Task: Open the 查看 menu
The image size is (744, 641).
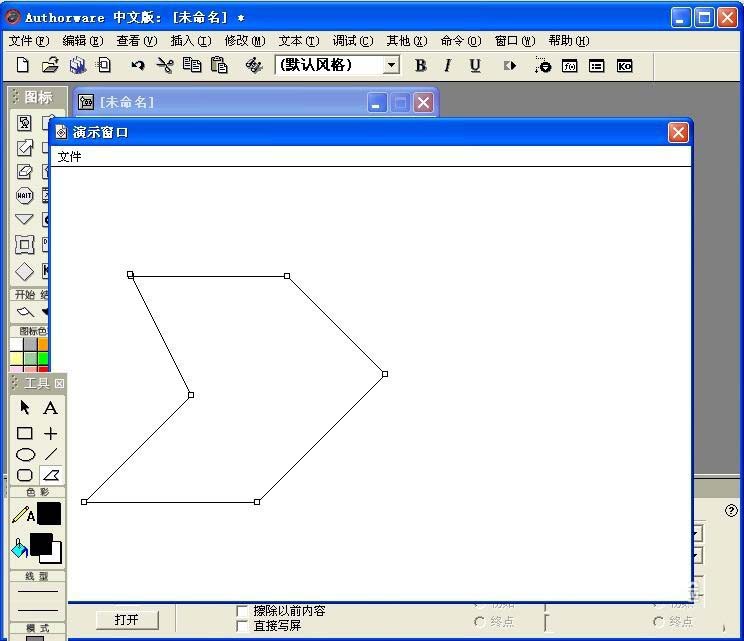Action: 137,41
